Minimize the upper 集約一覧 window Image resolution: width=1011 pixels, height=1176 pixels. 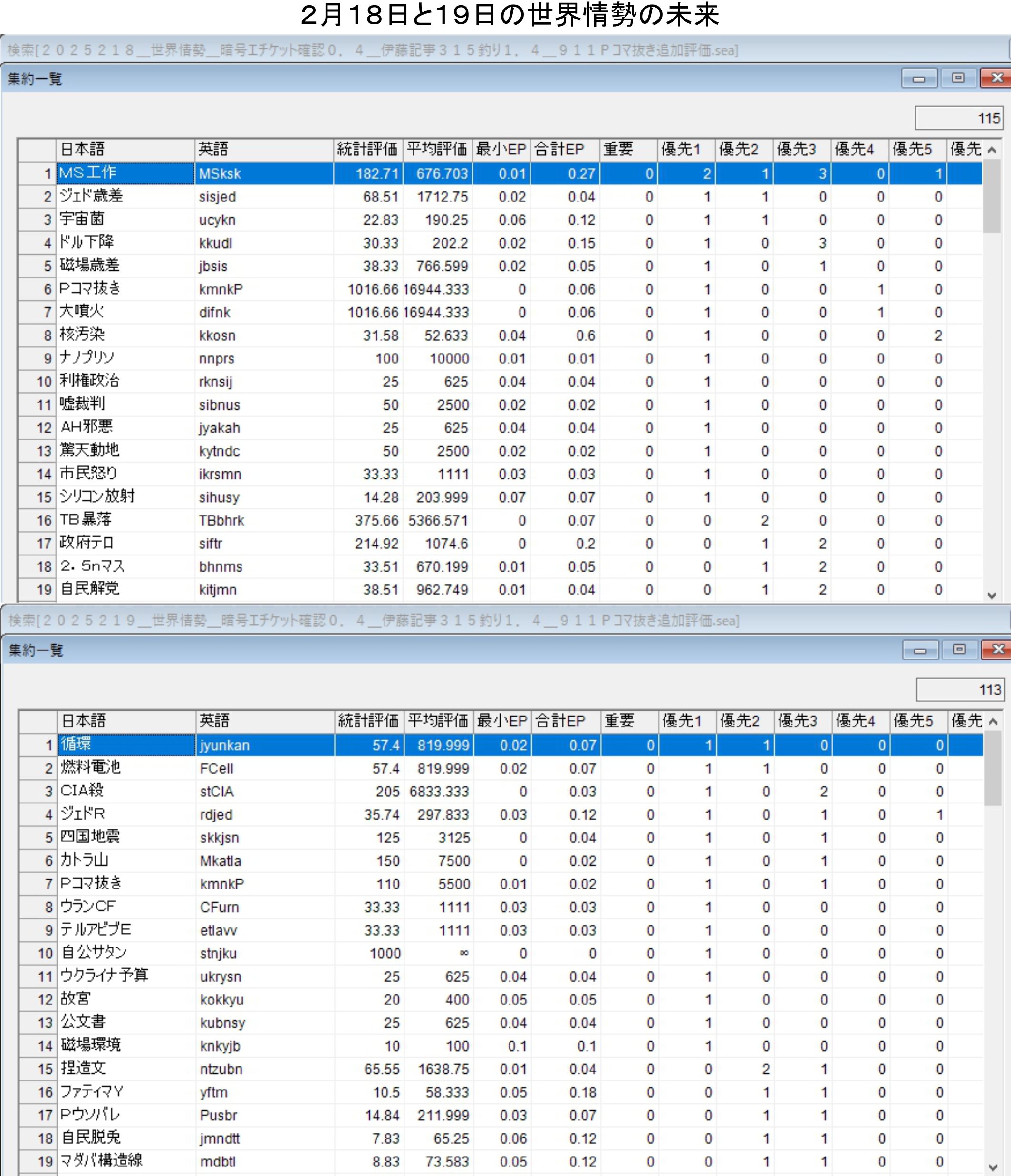(x=919, y=78)
